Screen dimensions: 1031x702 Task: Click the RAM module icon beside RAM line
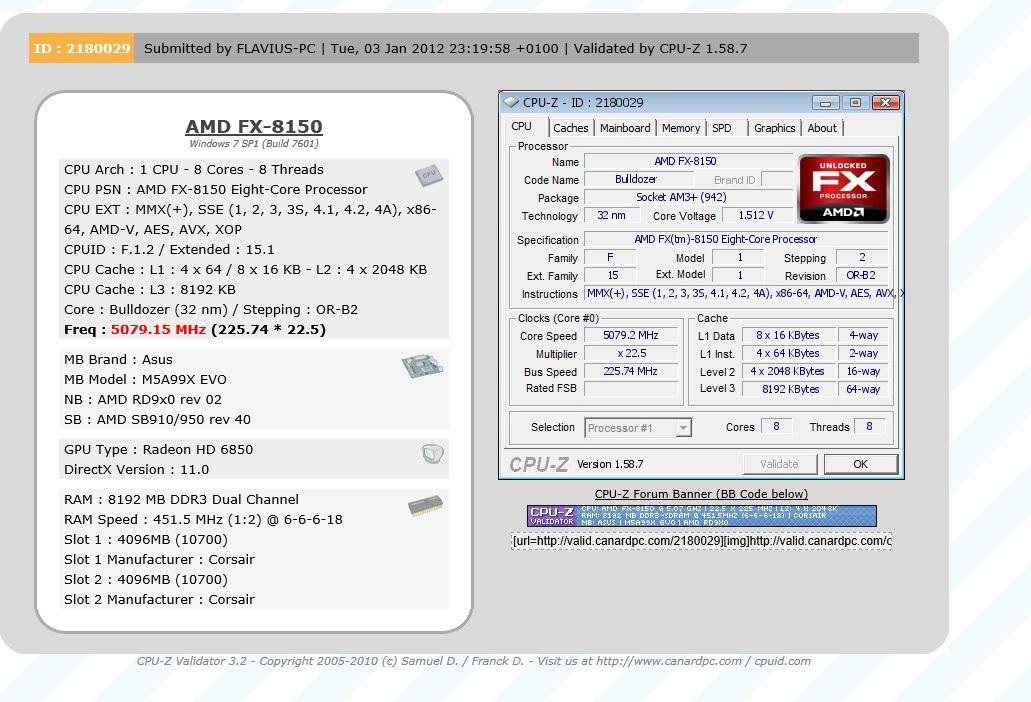tap(425, 505)
